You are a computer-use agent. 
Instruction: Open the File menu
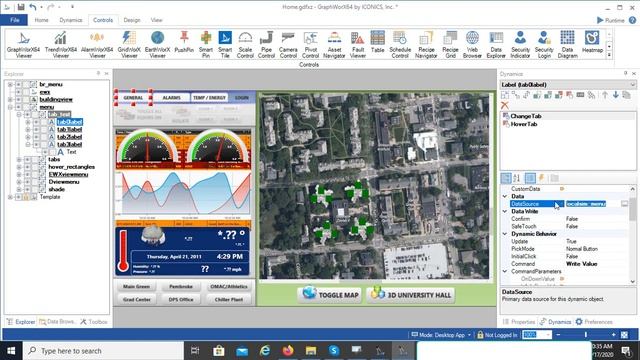coord(14,20)
